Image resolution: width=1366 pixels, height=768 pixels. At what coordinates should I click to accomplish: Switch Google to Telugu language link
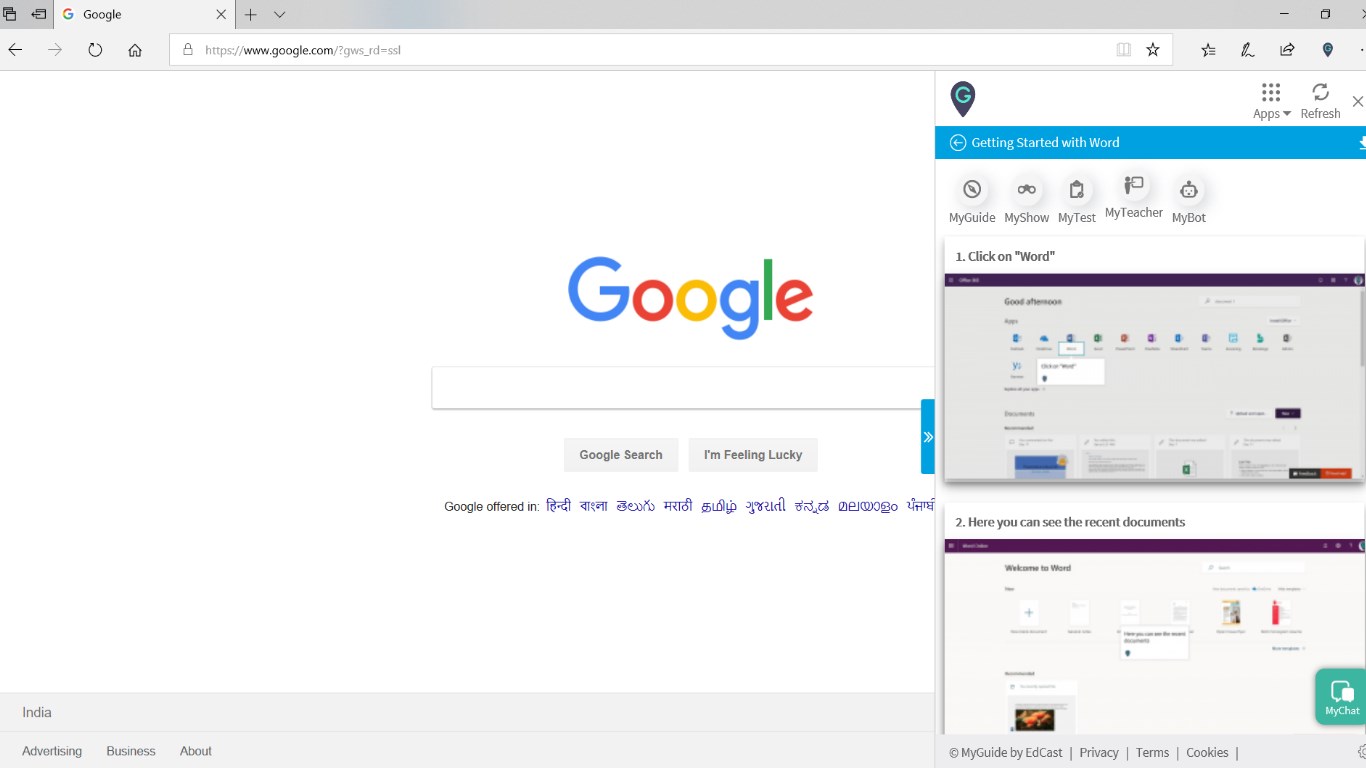[635, 506]
